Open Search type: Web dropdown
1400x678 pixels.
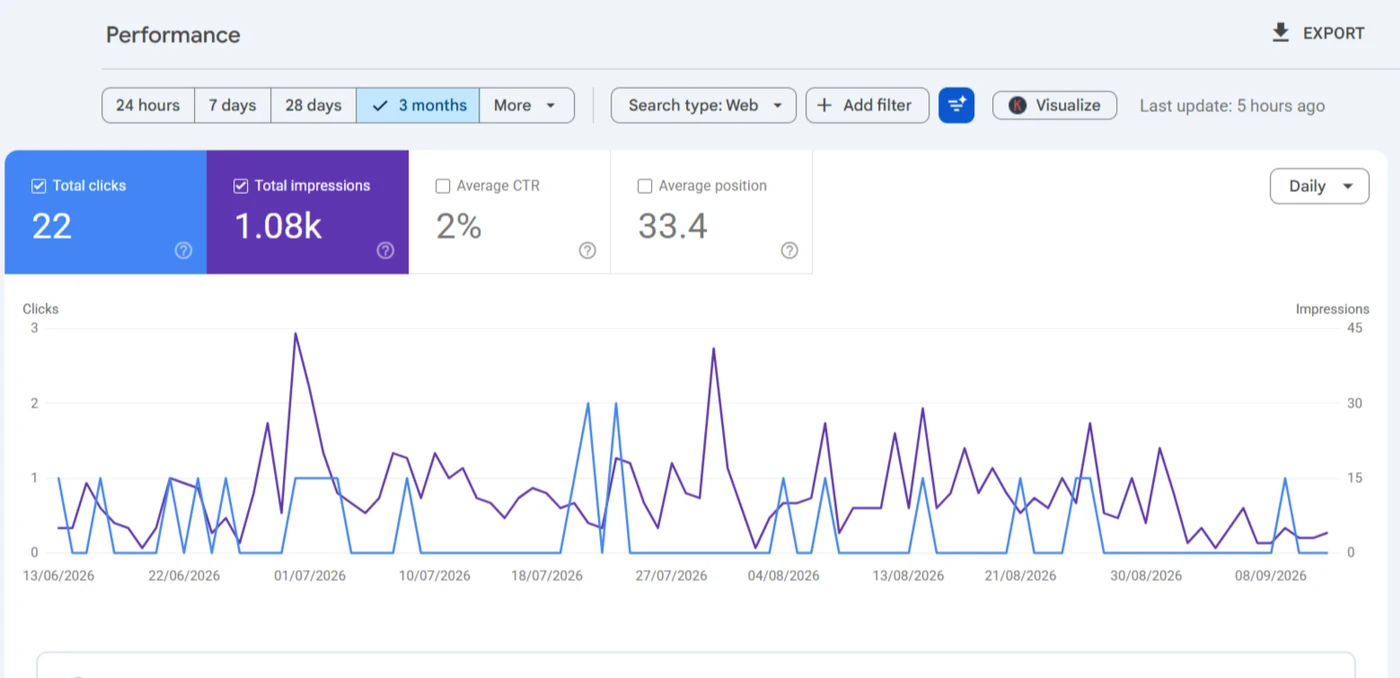tap(704, 105)
